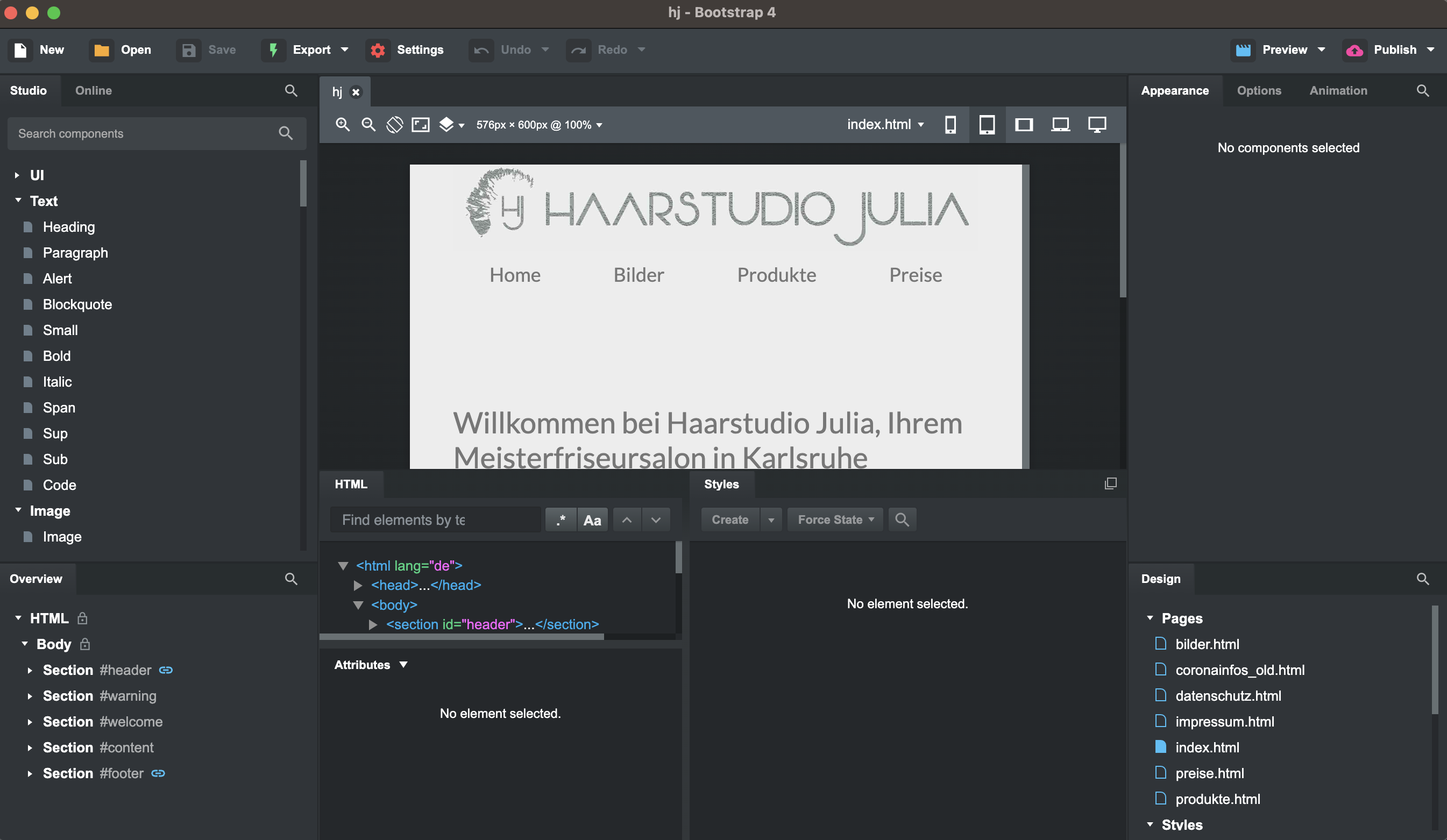Lock the Body element in Overview
Screen dimensions: 1447x840
(x=84, y=644)
